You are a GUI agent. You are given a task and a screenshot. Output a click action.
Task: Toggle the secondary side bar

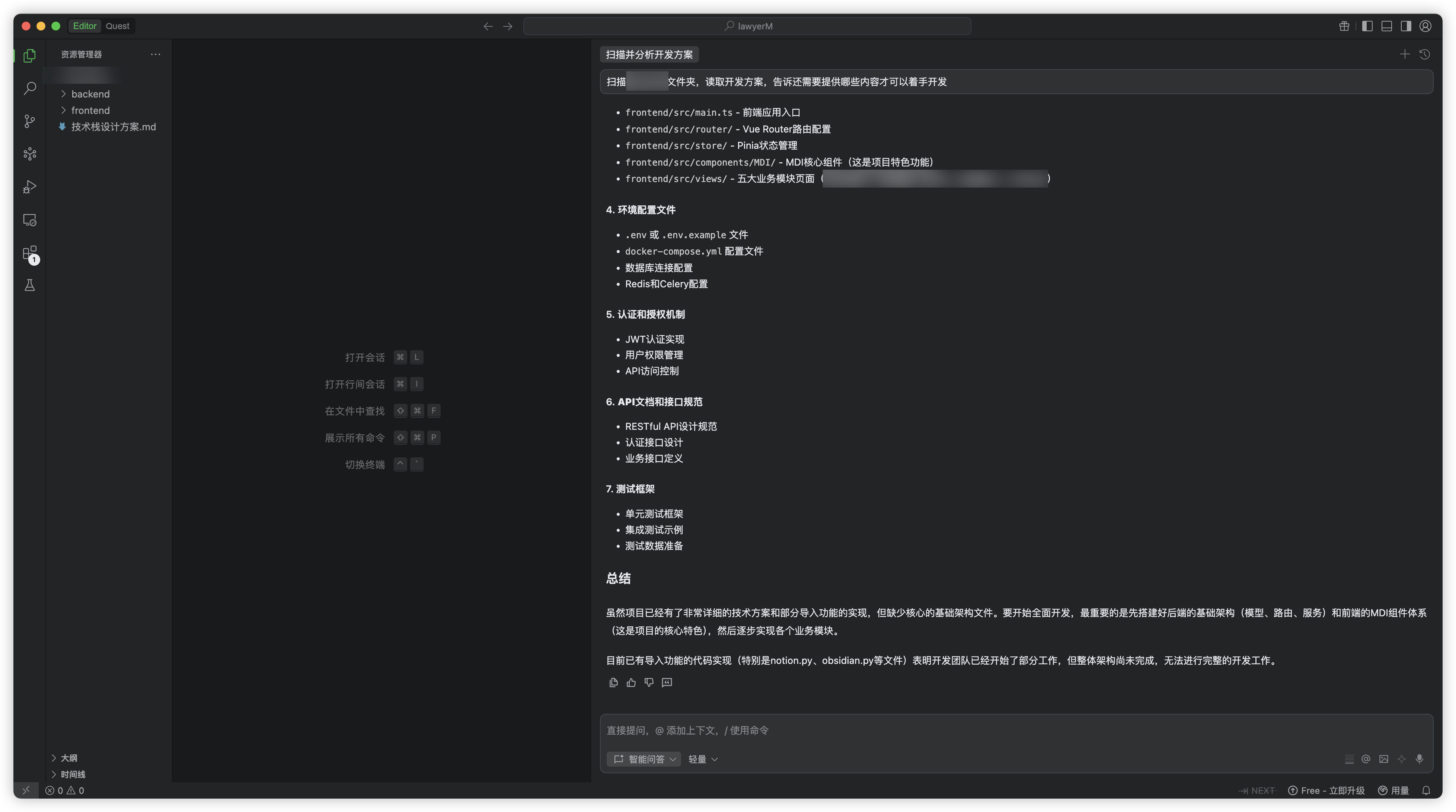pos(1406,26)
